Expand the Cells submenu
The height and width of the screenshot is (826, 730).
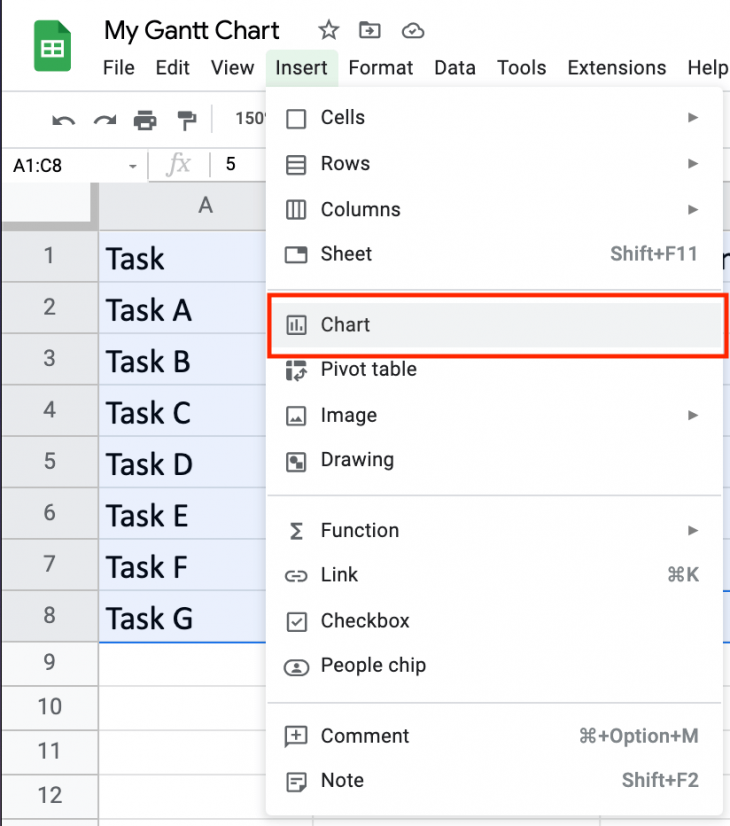coord(695,117)
